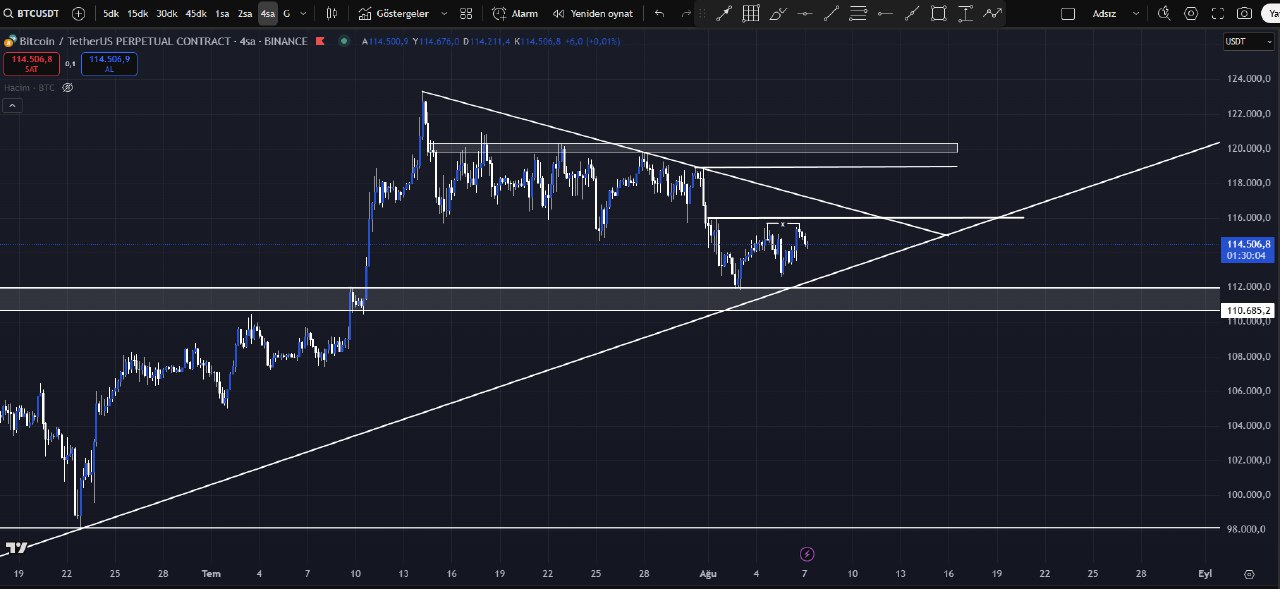The width and height of the screenshot is (1280, 589).
Task: Open the layout templates grid icon
Action: pyautogui.click(x=466, y=14)
